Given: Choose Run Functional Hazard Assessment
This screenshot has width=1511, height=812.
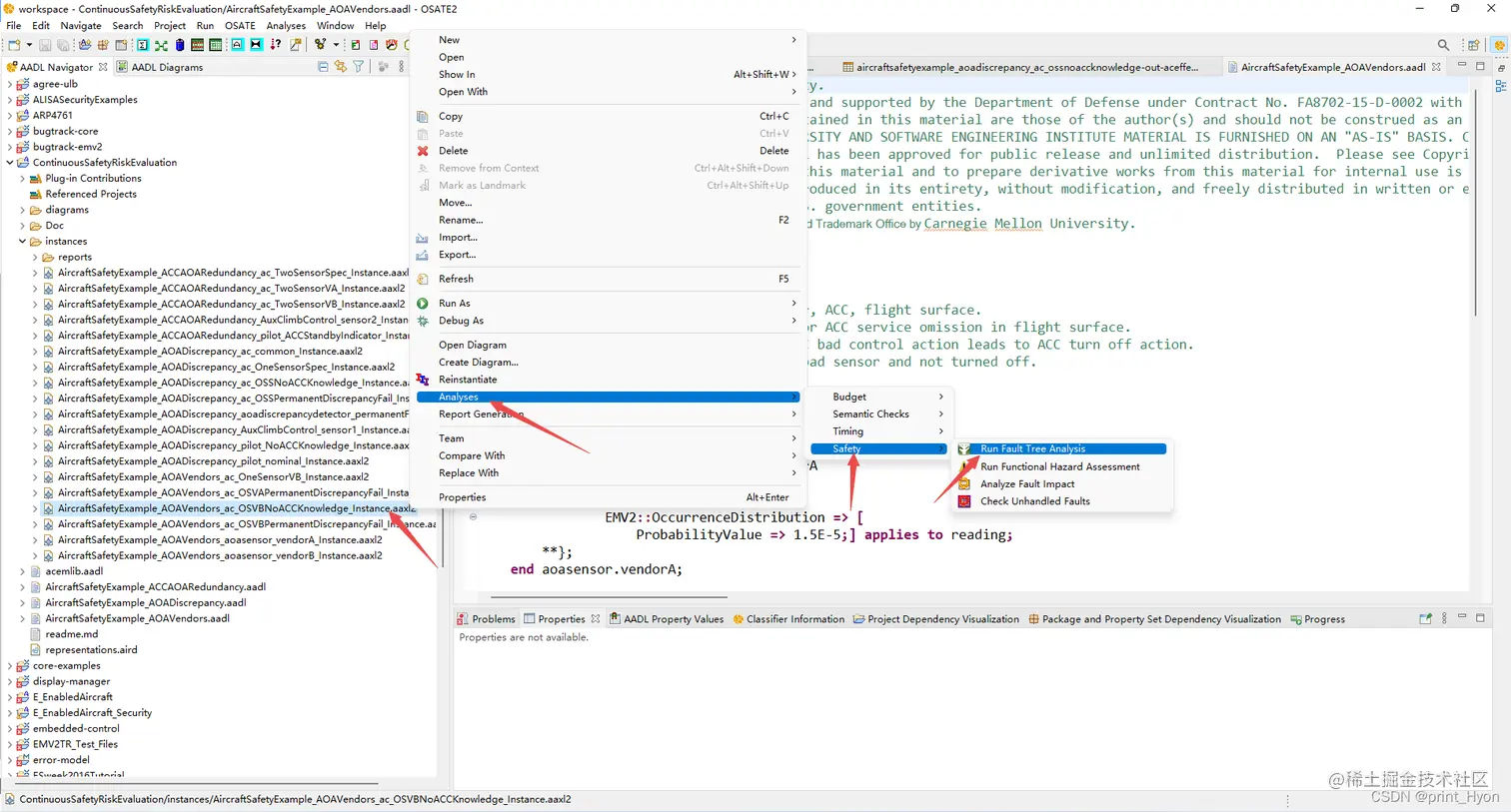Looking at the screenshot, I should (1061, 466).
